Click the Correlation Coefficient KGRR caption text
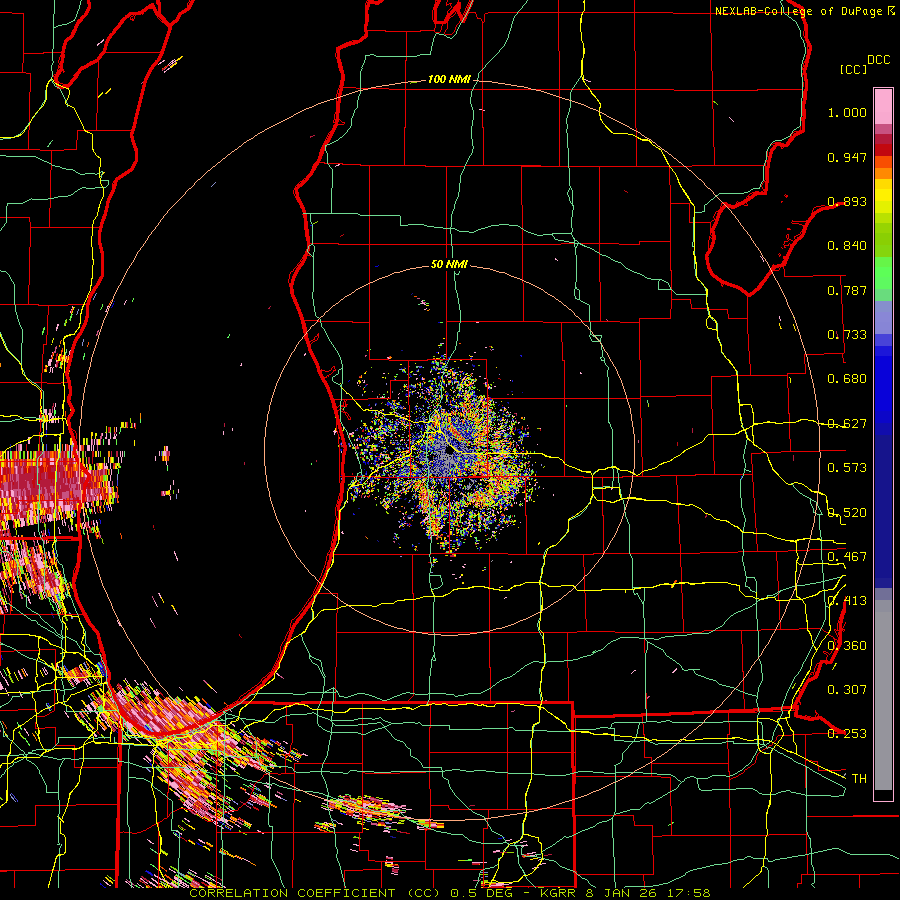 449,893
